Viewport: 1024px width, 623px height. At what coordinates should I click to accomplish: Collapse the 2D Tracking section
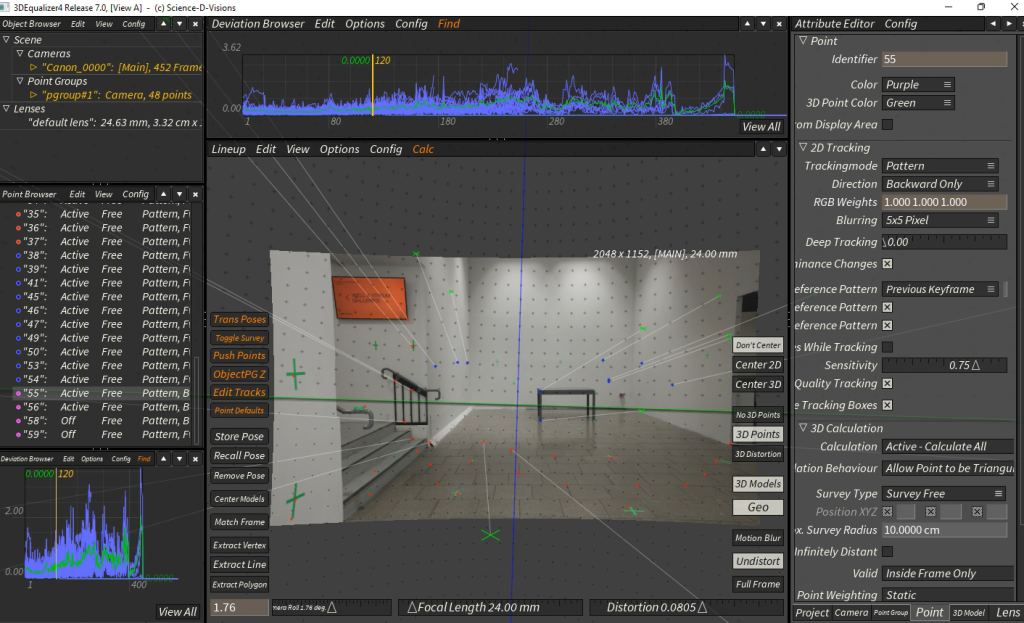click(x=803, y=148)
